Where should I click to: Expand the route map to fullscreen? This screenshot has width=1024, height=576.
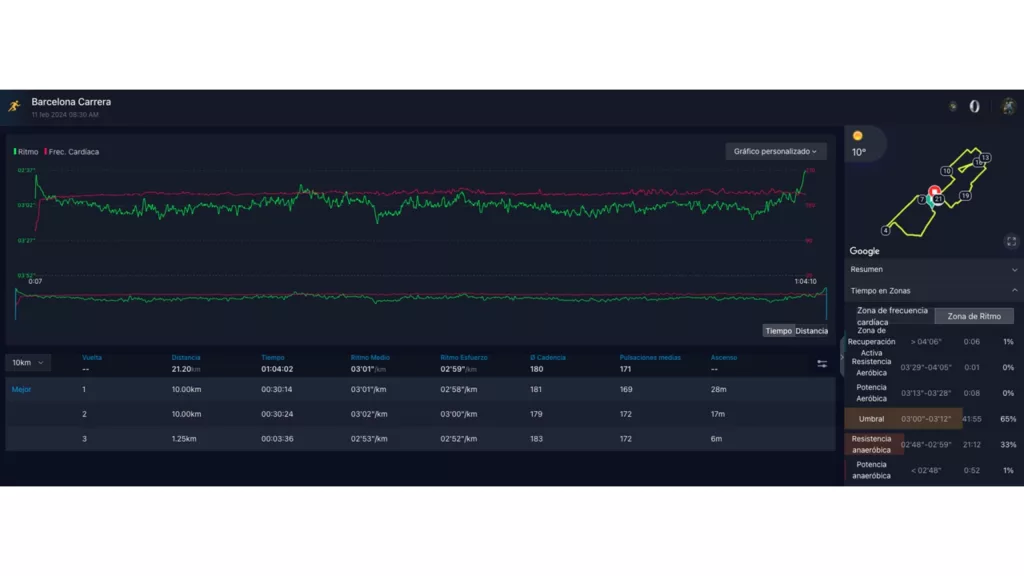coord(1011,241)
